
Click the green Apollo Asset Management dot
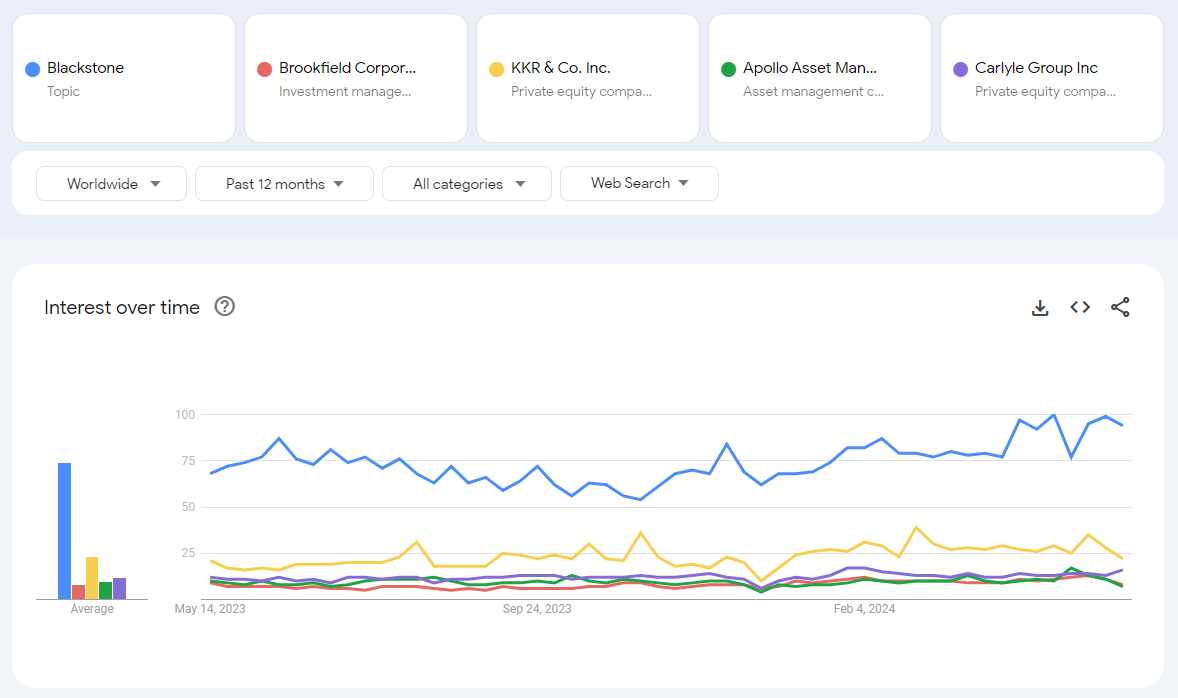click(729, 69)
